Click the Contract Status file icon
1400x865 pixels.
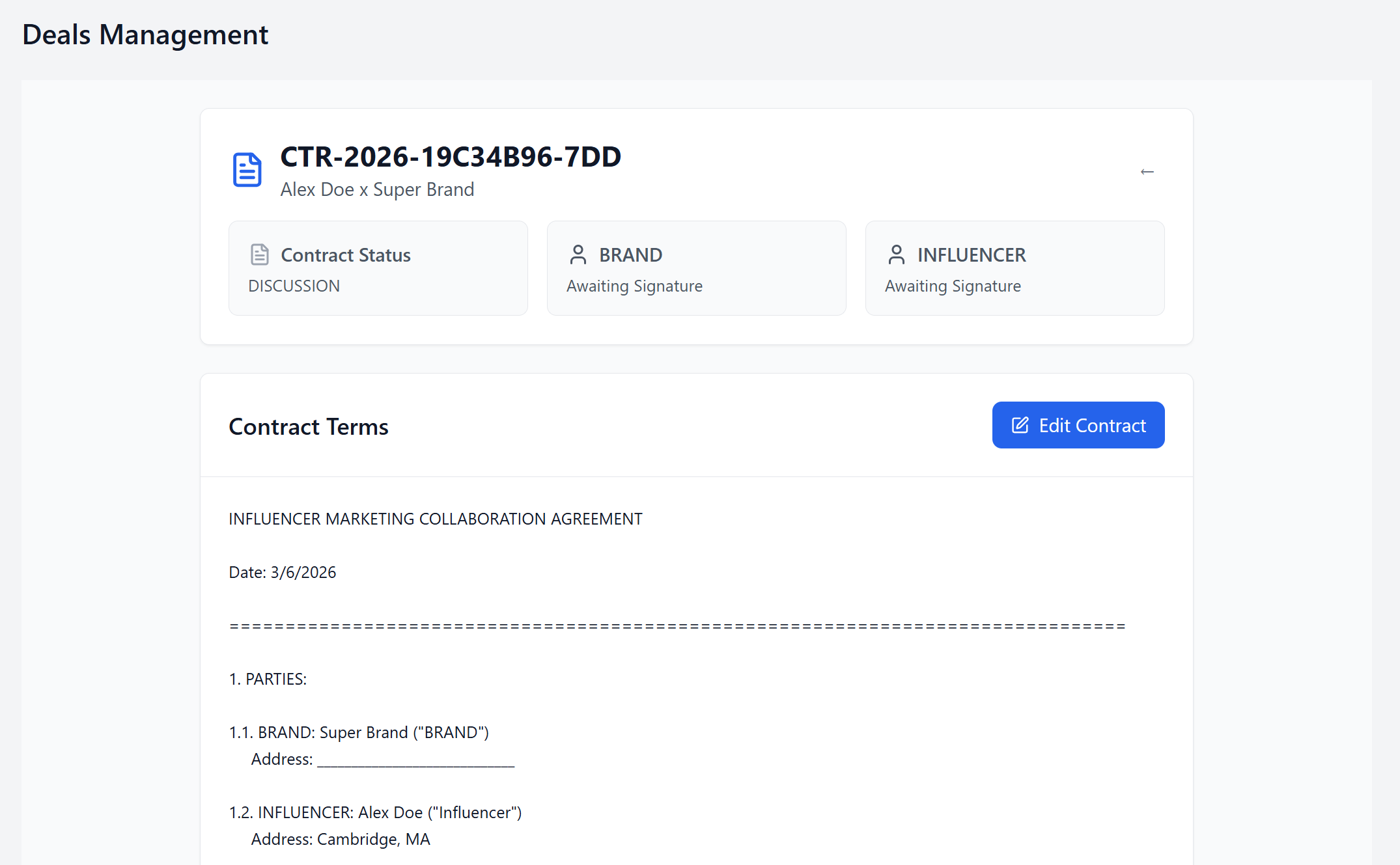click(x=260, y=254)
